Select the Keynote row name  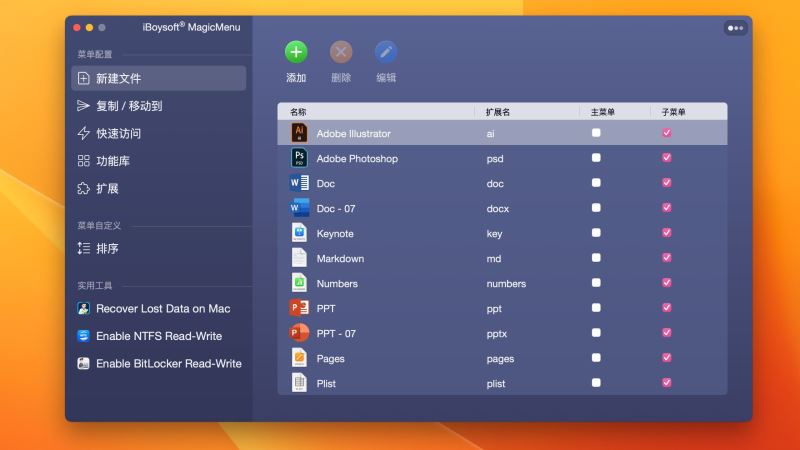click(x=335, y=234)
